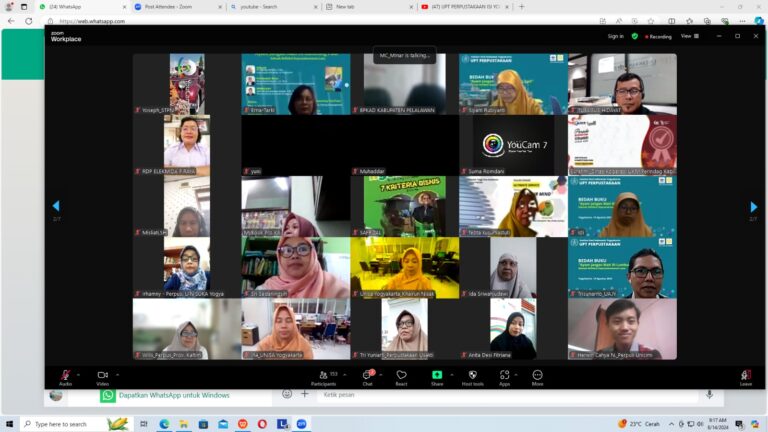Open the Zoom Chat panel
Image resolution: width=768 pixels, height=432 pixels.
click(x=367, y=375)
